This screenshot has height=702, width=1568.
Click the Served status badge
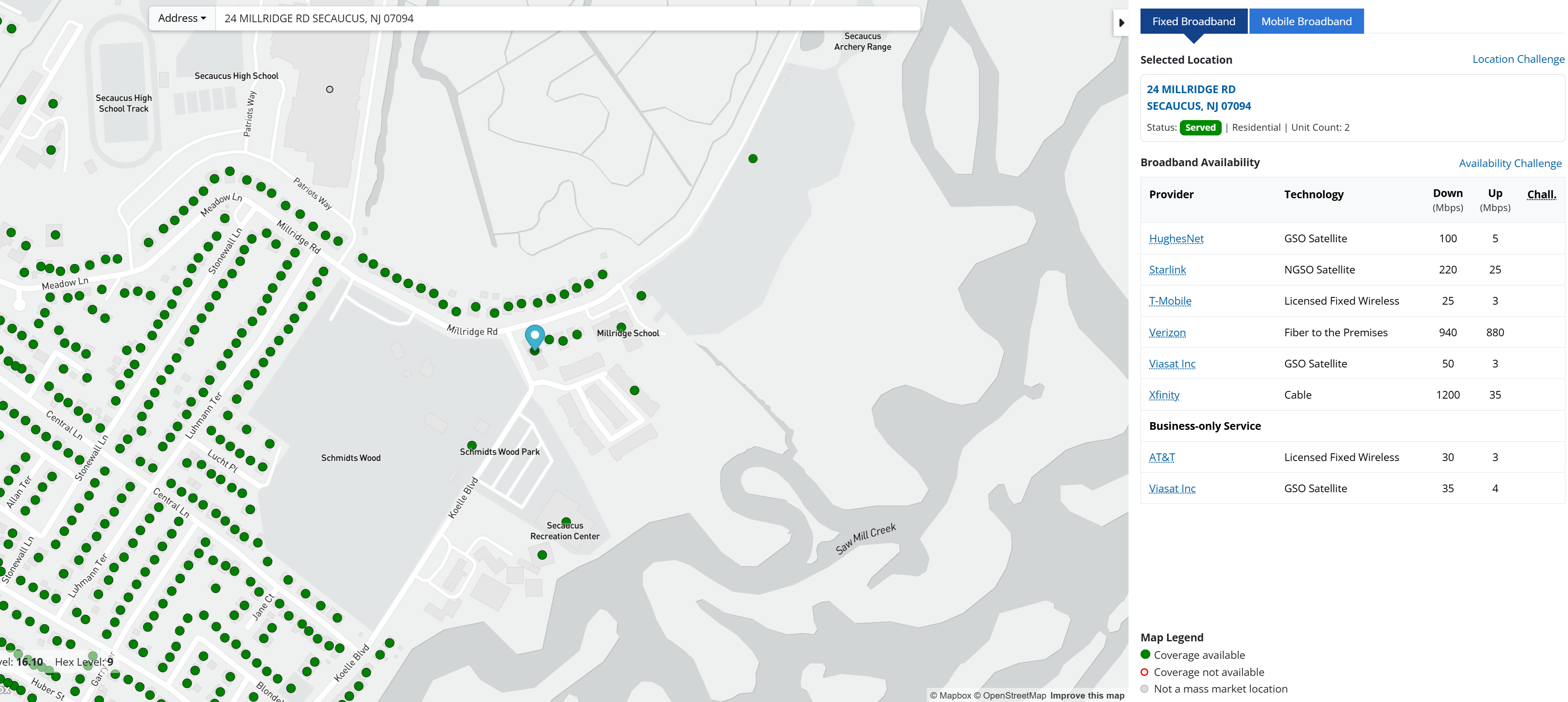[1200, 128]
